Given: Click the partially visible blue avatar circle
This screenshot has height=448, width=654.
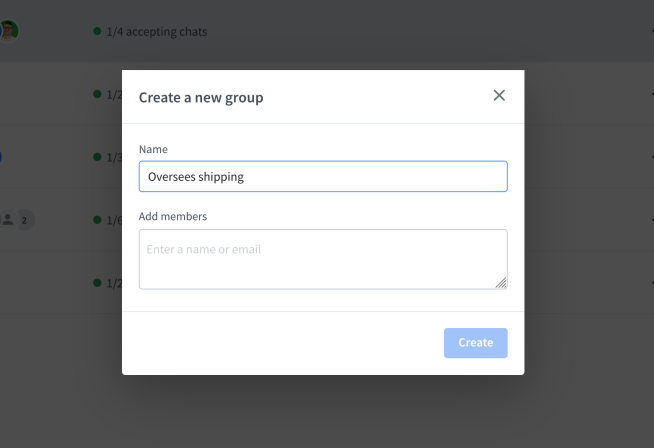Looking at the screenshot, I should 1,157.
